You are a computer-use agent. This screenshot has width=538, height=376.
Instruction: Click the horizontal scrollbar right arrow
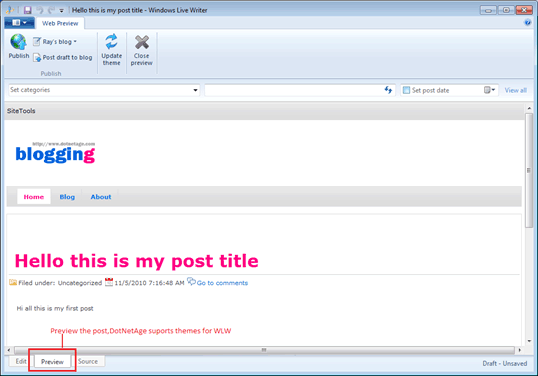coord(519,350)
